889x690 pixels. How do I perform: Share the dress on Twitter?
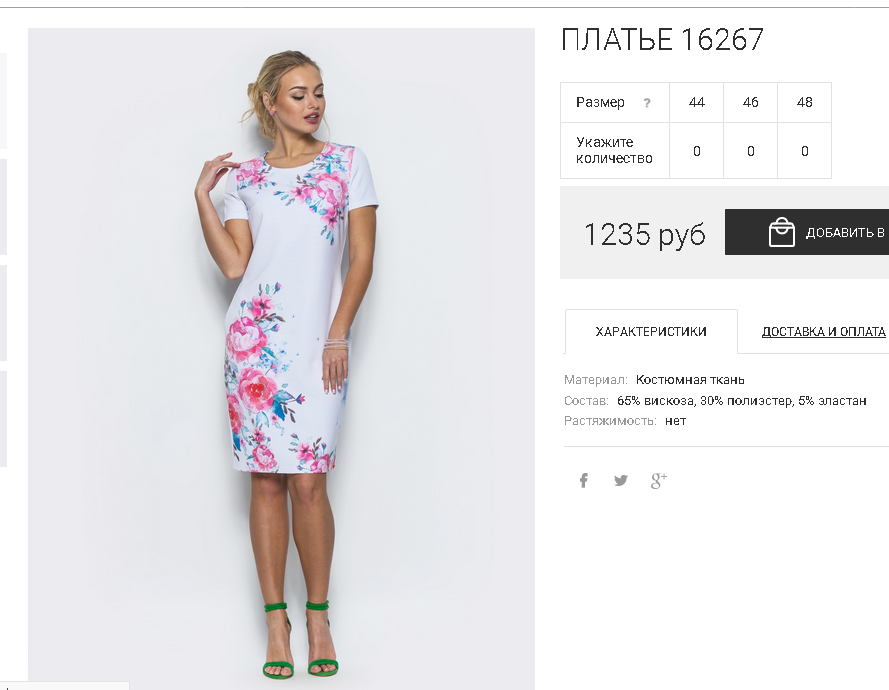pos(621,481)
